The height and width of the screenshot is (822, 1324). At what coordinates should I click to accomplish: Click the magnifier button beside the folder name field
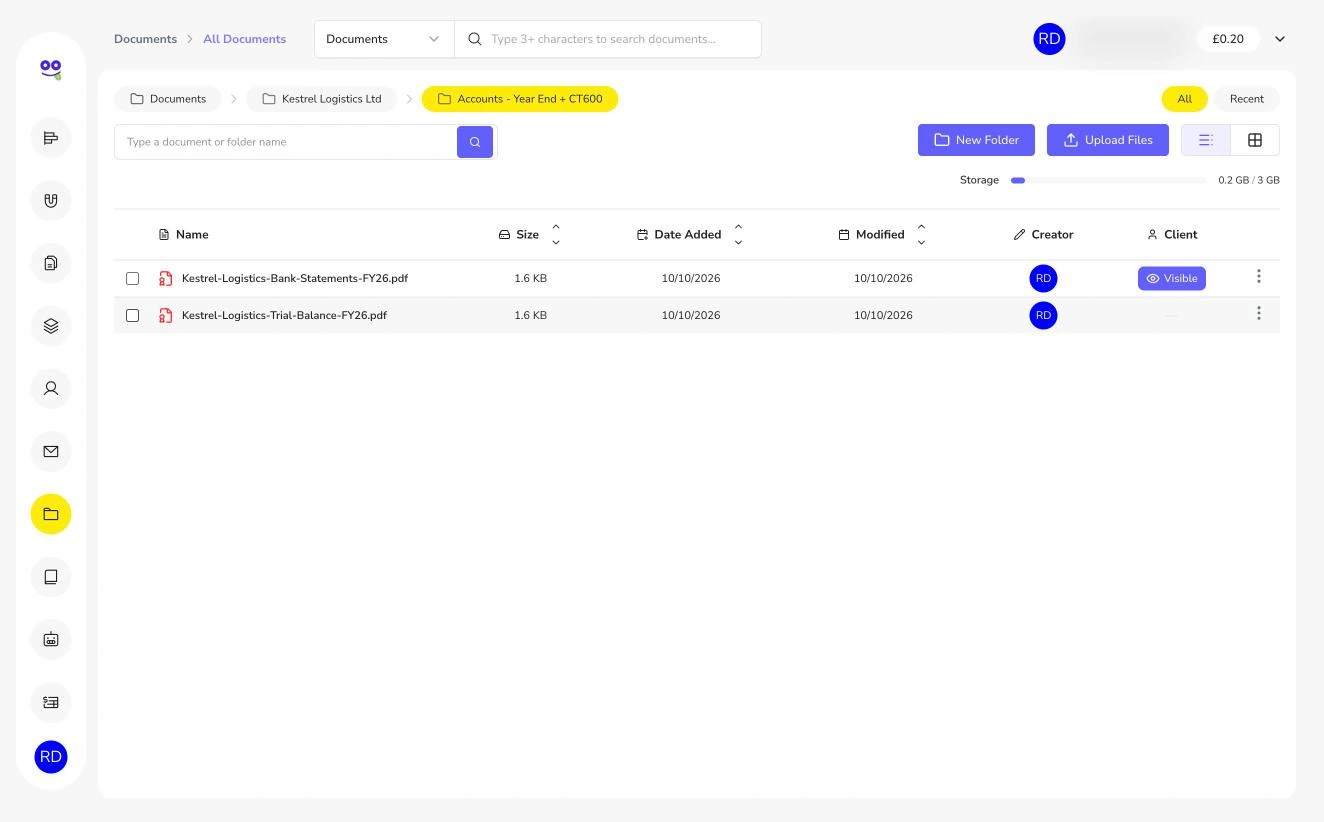[475, 142]
